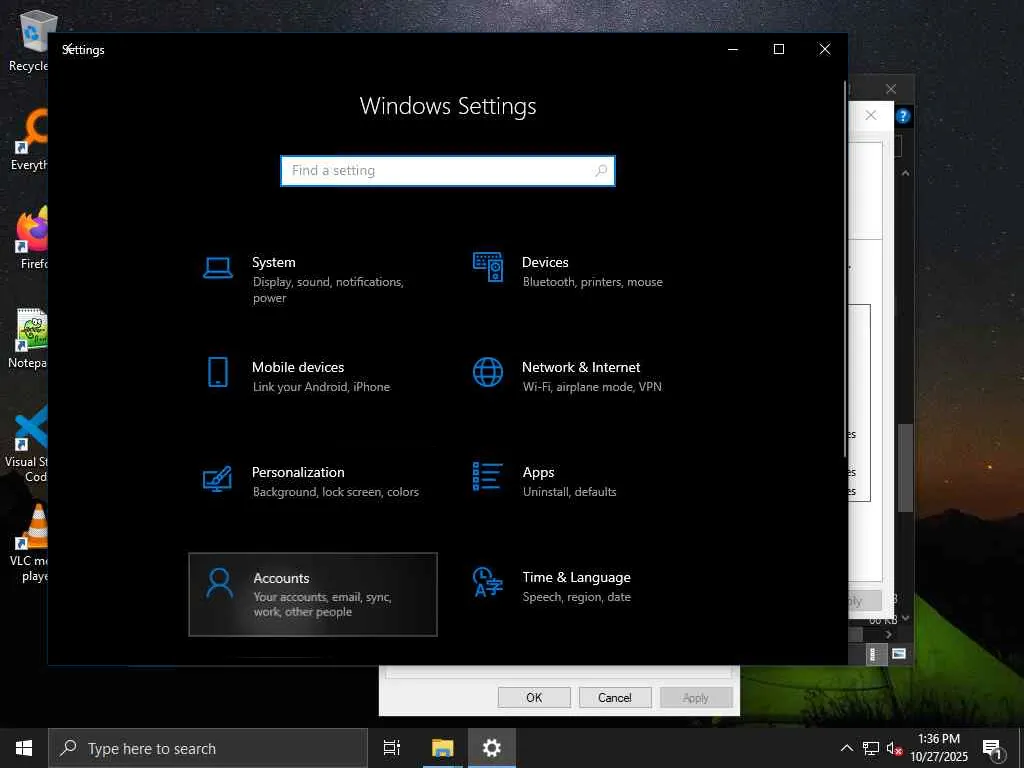1024x768 pixels.
Task: Open the notification center icon
Action: point(993,748)
